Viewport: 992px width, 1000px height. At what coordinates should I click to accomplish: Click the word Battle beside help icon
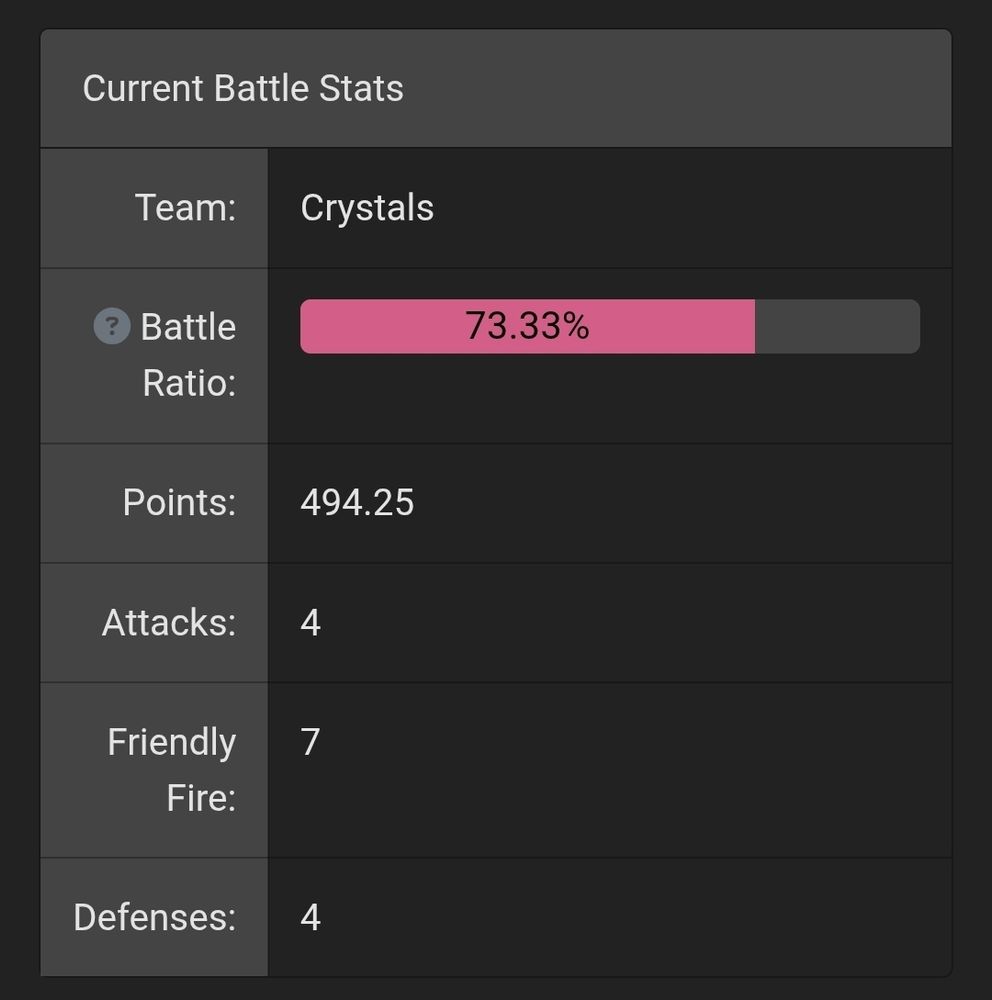(x=188, y=327)
